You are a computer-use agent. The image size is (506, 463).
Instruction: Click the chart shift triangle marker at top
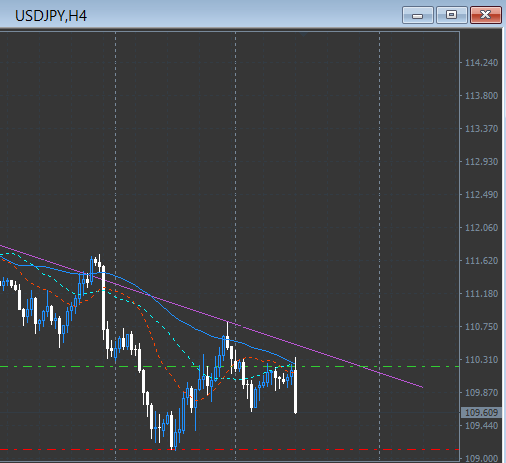[x=303, y=34]
